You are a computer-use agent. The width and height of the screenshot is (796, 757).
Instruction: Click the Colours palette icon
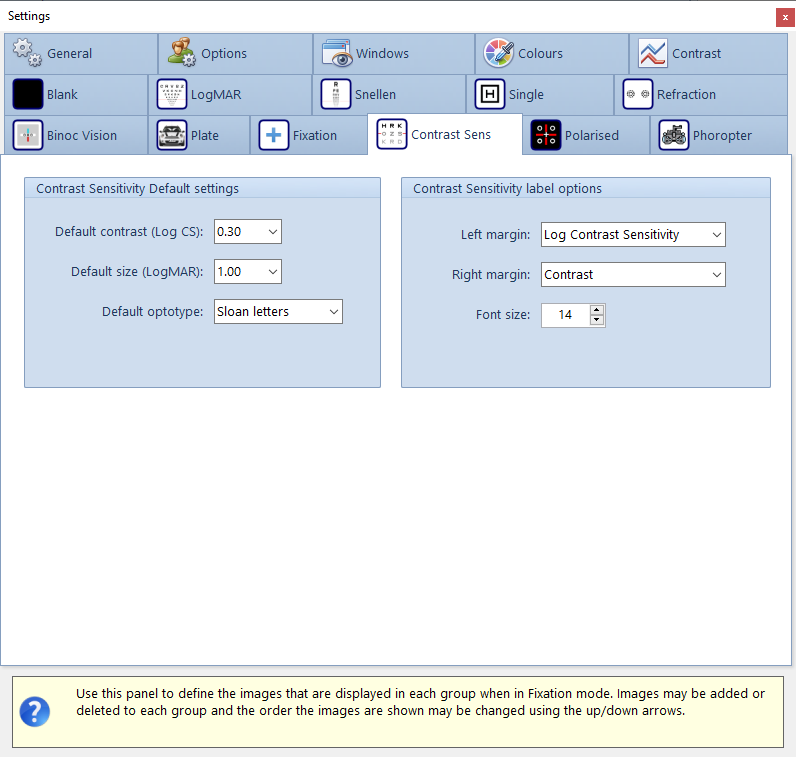pyautogui.click(x=499, y=53)
